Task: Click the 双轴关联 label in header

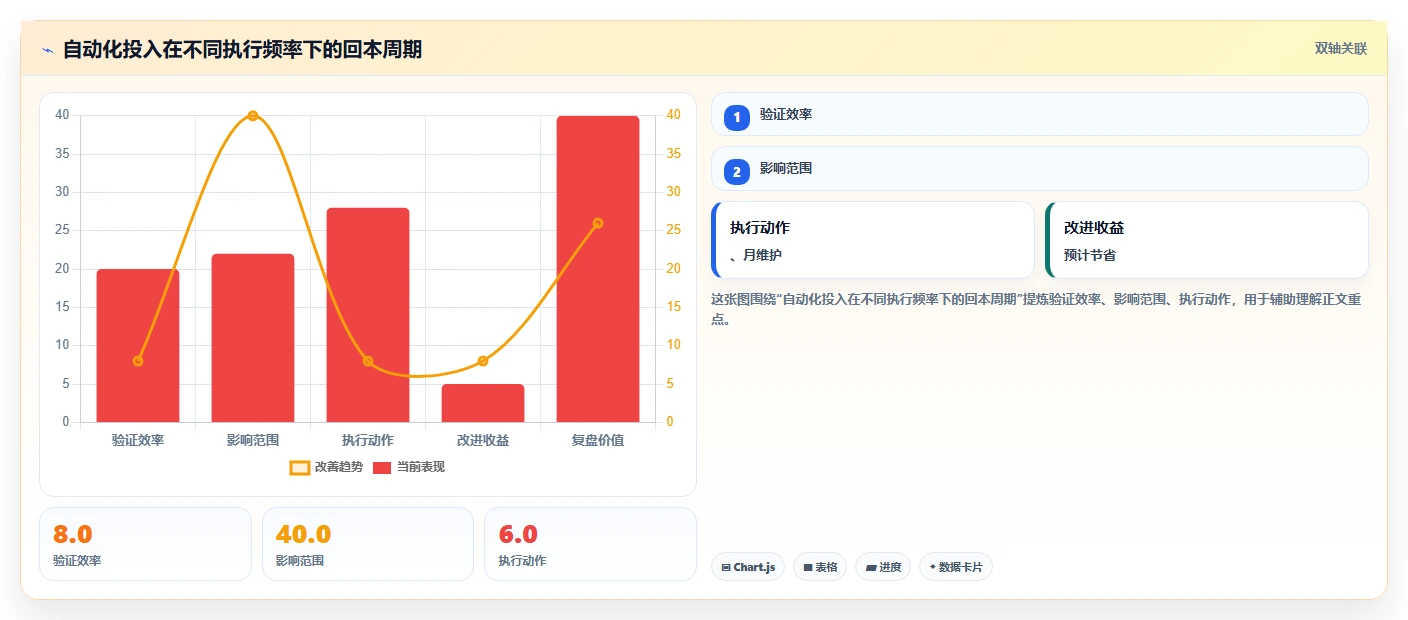Action: coord(1340,49)
